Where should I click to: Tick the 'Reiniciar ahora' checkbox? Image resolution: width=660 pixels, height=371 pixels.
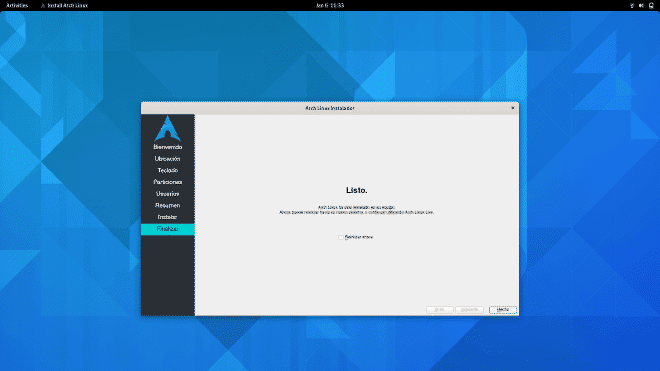point(341,238)
